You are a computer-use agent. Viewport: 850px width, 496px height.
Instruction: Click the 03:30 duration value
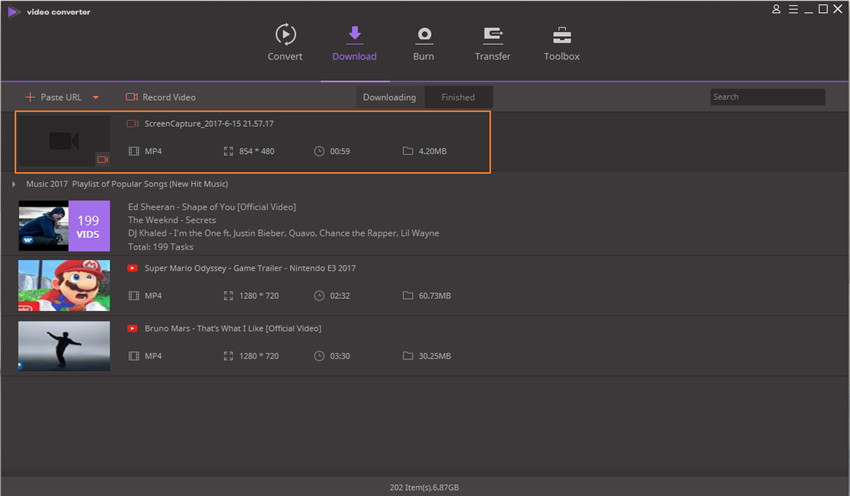tap(340, 356)
